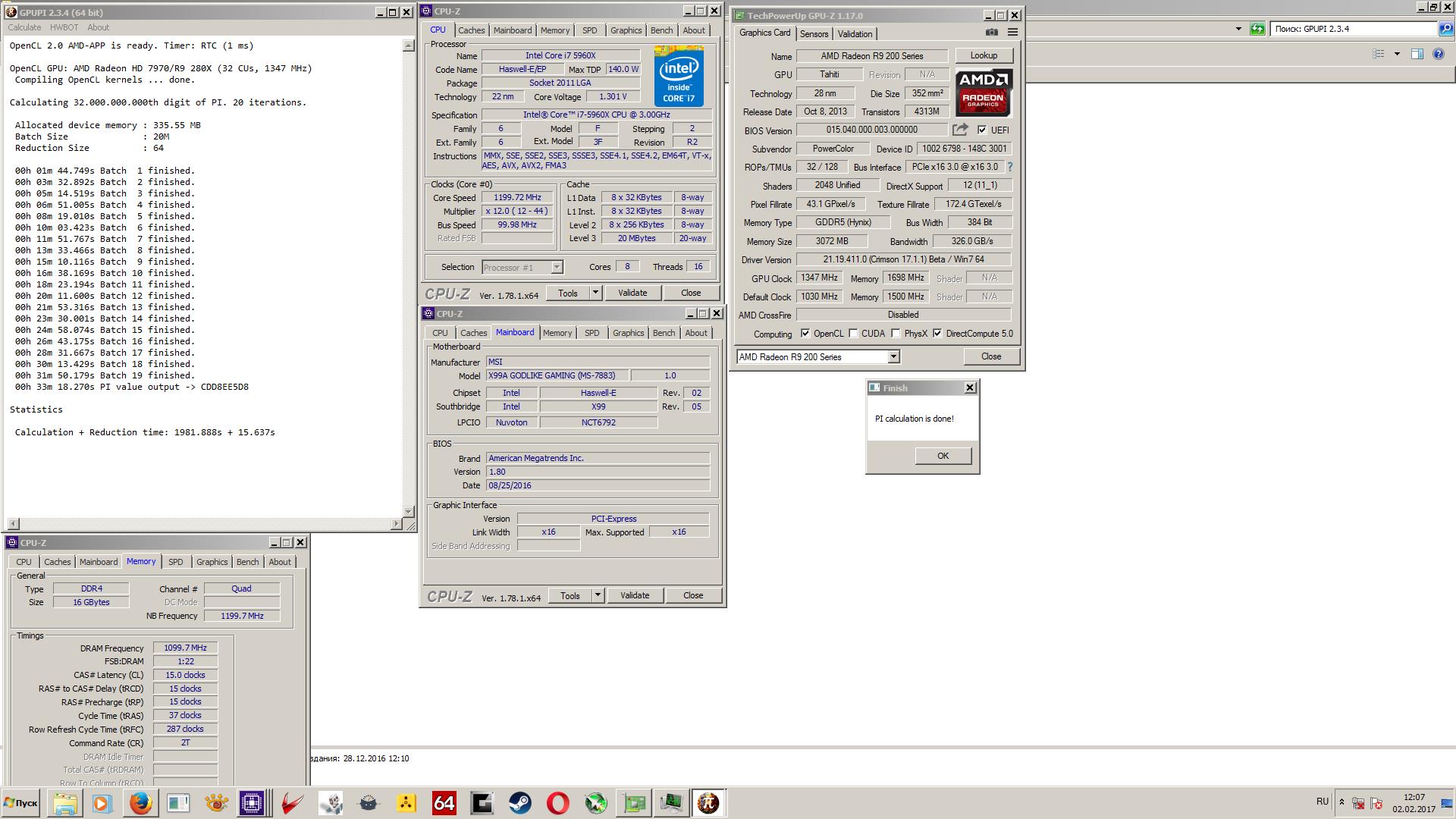Expand Tools dropdown arrow in top CPU-Z
This screenshot has width=1456, height=819.
point(595,293)
